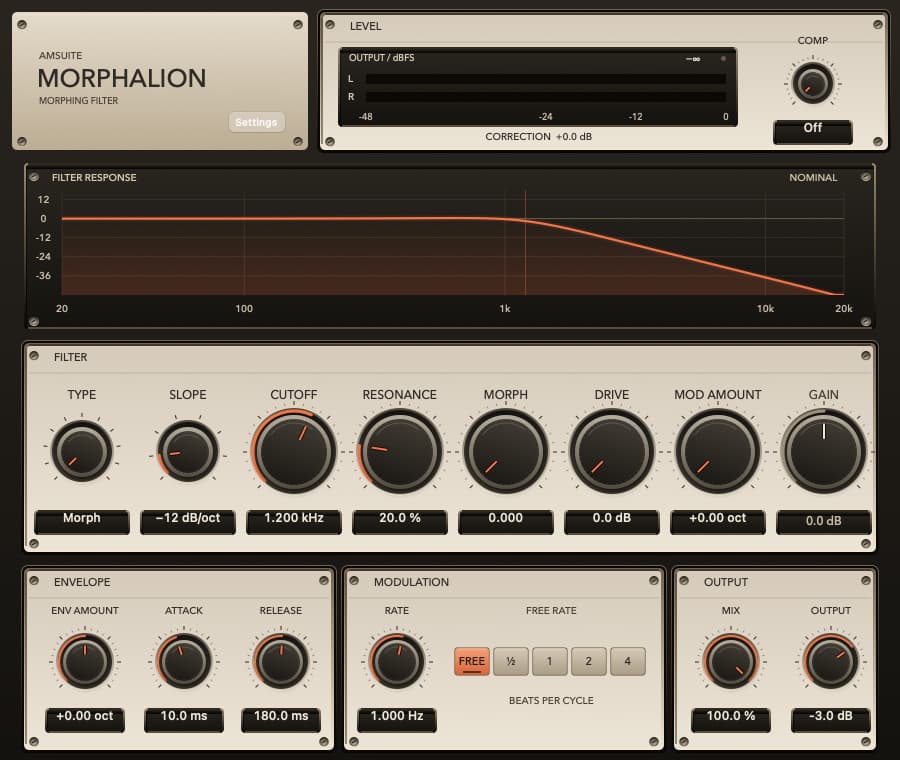
Task: Click the MIX knob
Action: (x=731, y=661)
